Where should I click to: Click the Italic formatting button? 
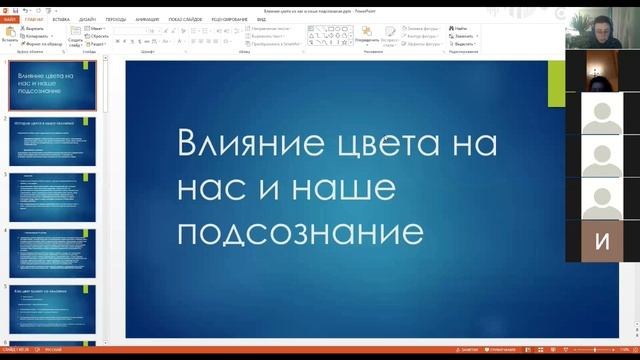click(125, 42)
